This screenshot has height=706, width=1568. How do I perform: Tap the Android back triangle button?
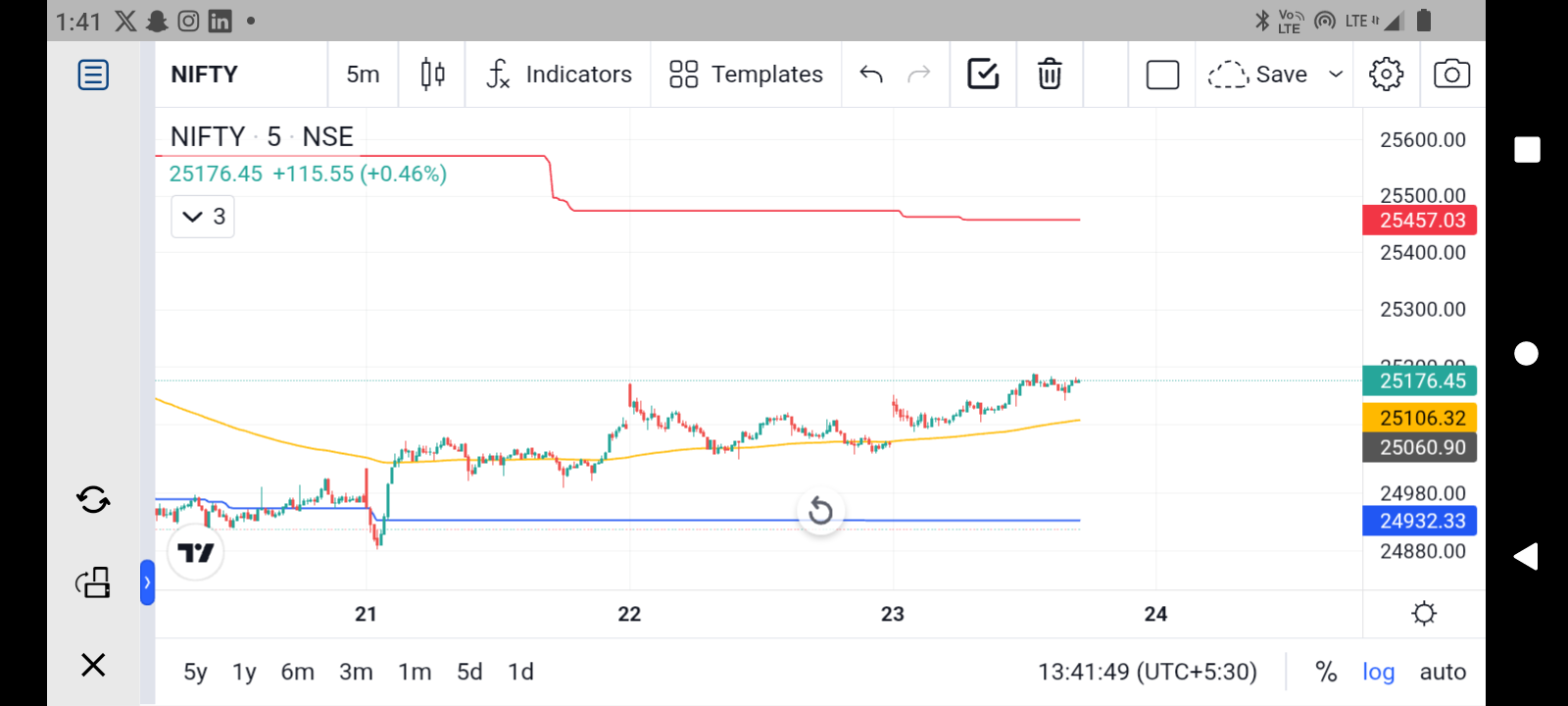1526,557
